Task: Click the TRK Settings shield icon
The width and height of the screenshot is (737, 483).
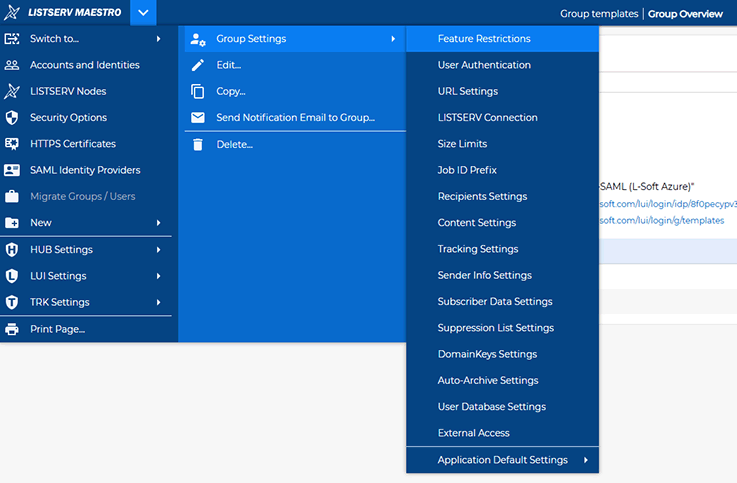Action: pos(12,302)
